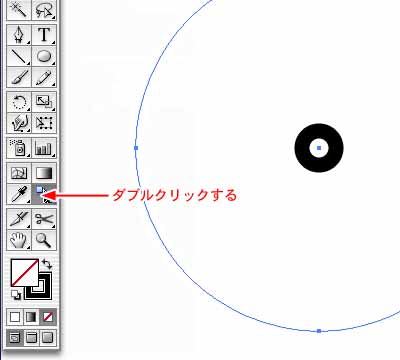The width and height of the screenshot is (400, 360).
Task: Select the Paintbrush tool
Action: [19, 77]
